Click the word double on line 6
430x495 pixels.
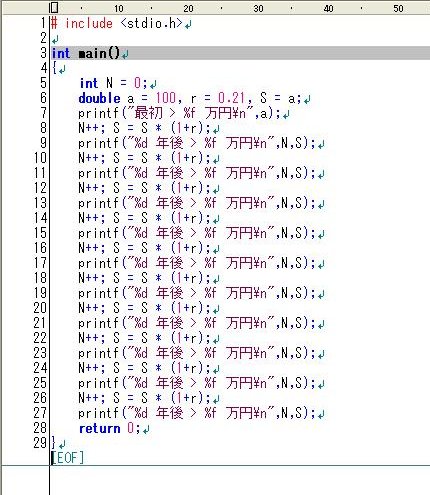[x=99, y=98]
